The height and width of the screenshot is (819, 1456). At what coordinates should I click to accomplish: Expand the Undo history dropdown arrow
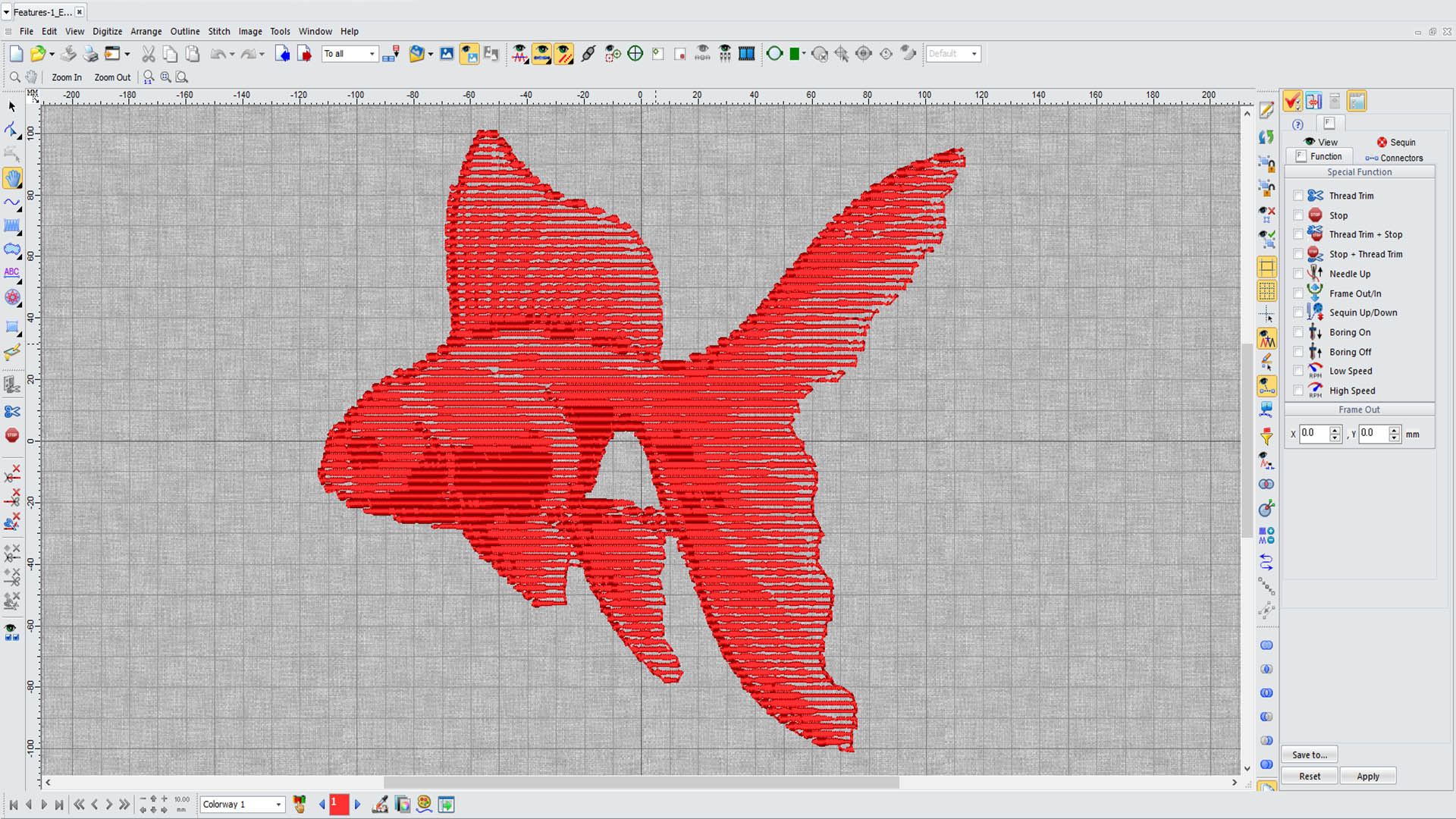[232, 54]
